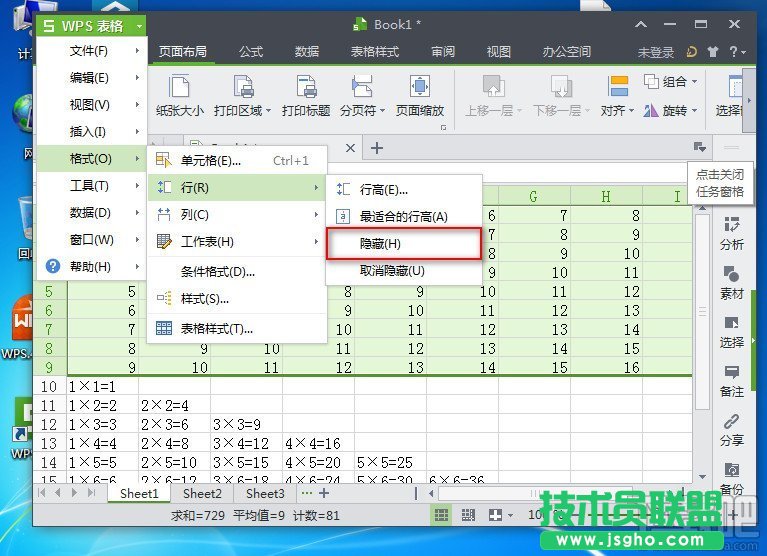Select the Sheet1 tab
767x556 pixels.
[x=139, y=493]
